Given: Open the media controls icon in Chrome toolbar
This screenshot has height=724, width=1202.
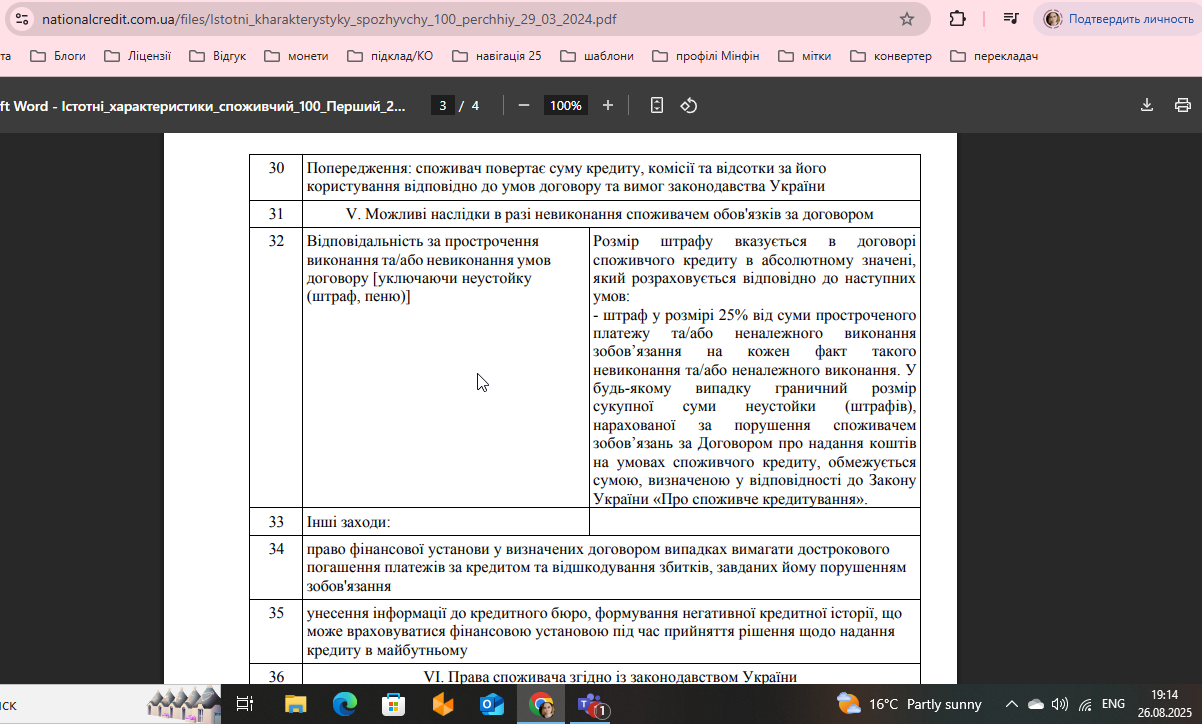Looking at the screenshot, I should [x=1011, y=19].
